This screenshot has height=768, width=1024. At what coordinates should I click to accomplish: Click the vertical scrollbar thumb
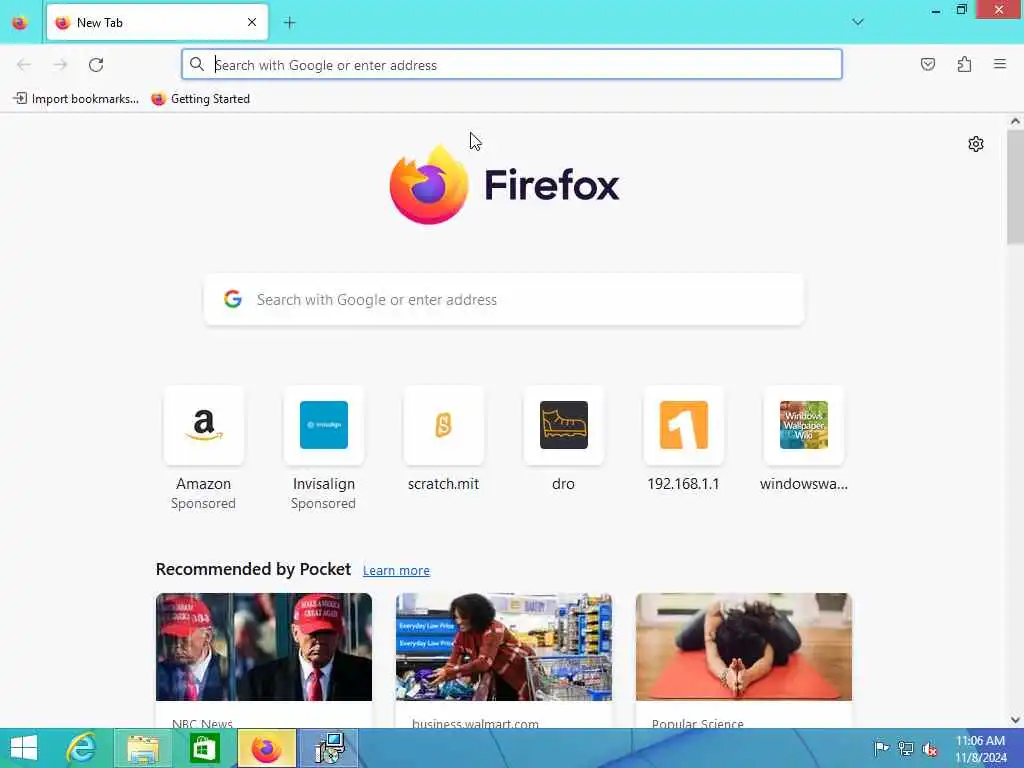point(1015,187)
